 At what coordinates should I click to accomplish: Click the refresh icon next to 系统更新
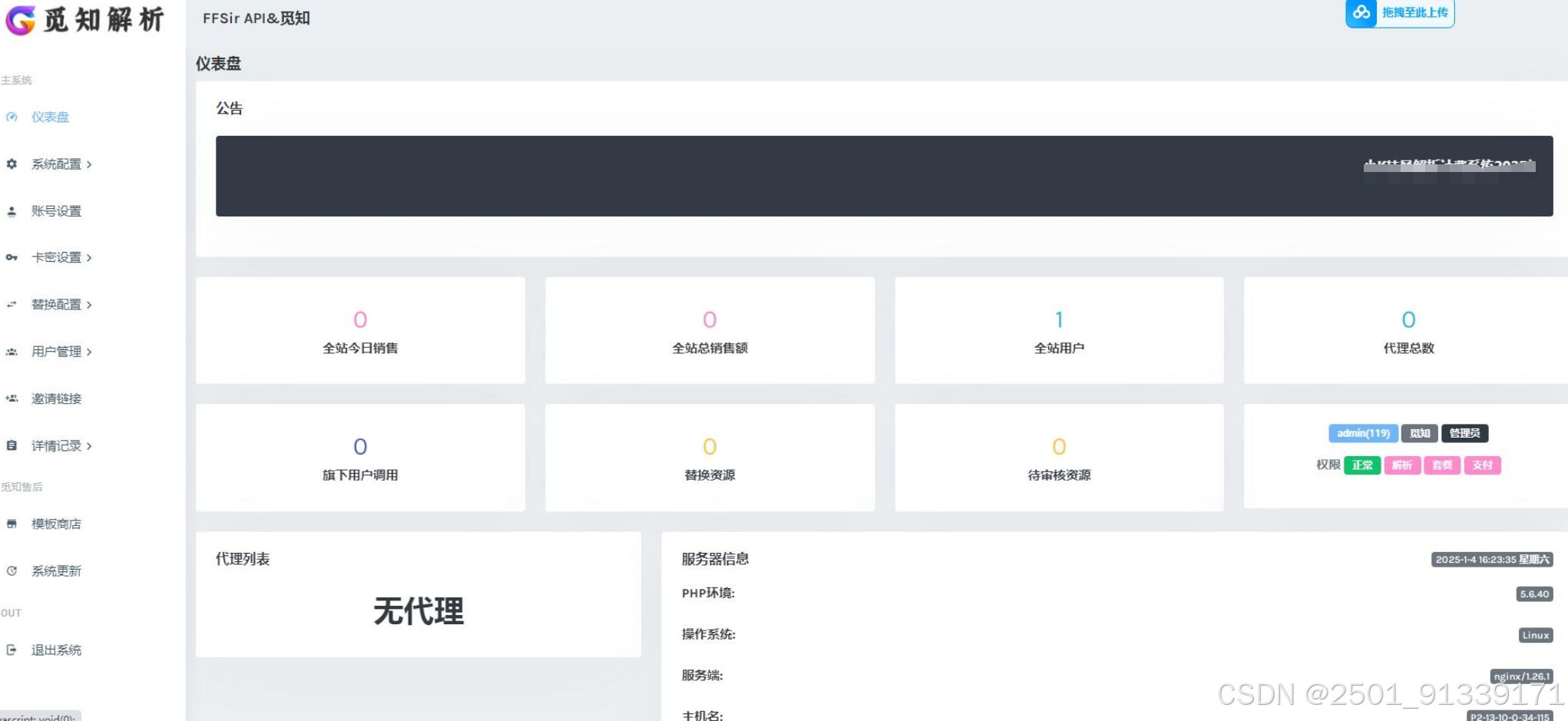[x=11, y=571]
